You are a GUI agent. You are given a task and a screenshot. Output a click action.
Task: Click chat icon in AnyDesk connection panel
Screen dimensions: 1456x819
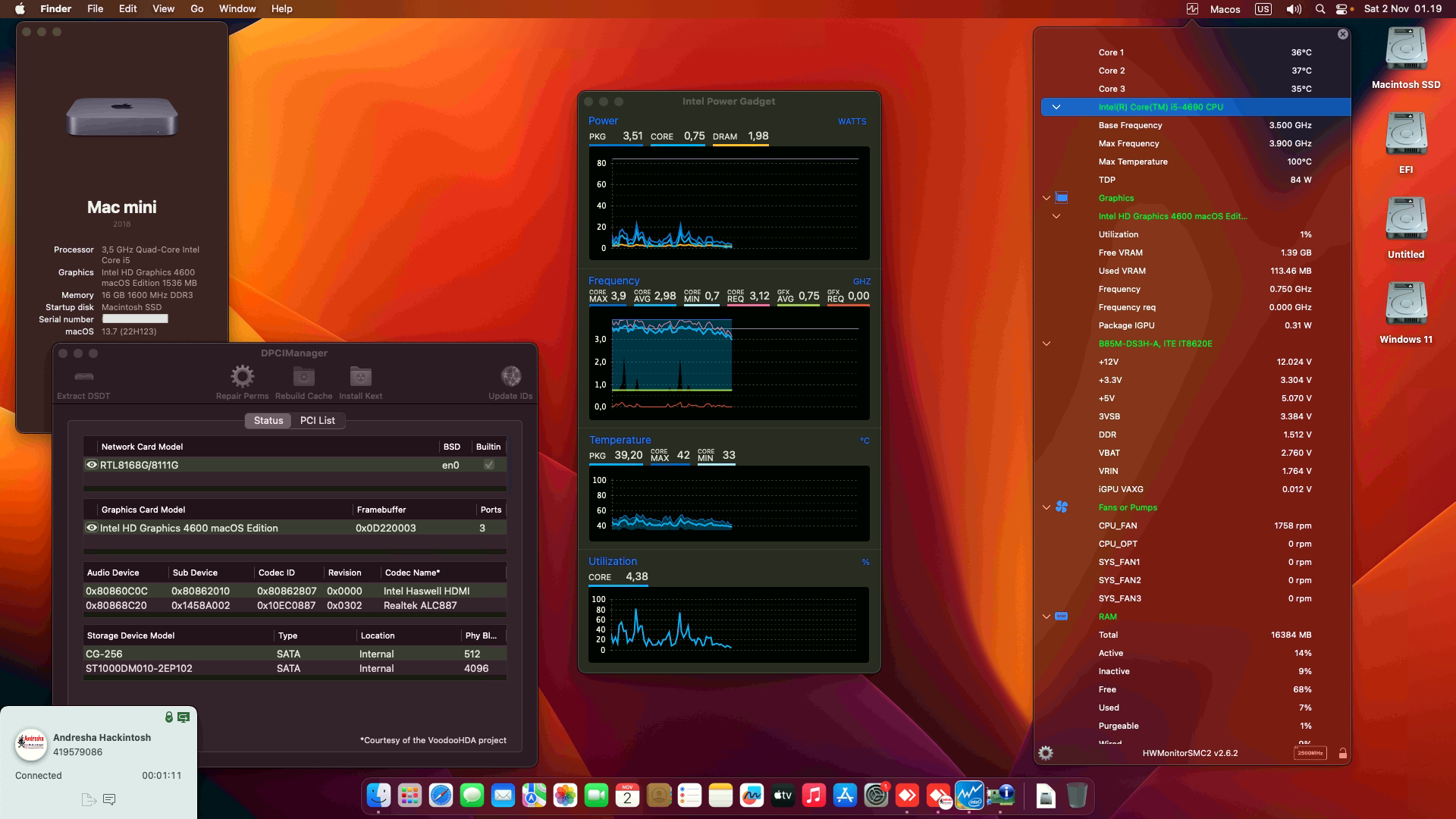[109, 799]
